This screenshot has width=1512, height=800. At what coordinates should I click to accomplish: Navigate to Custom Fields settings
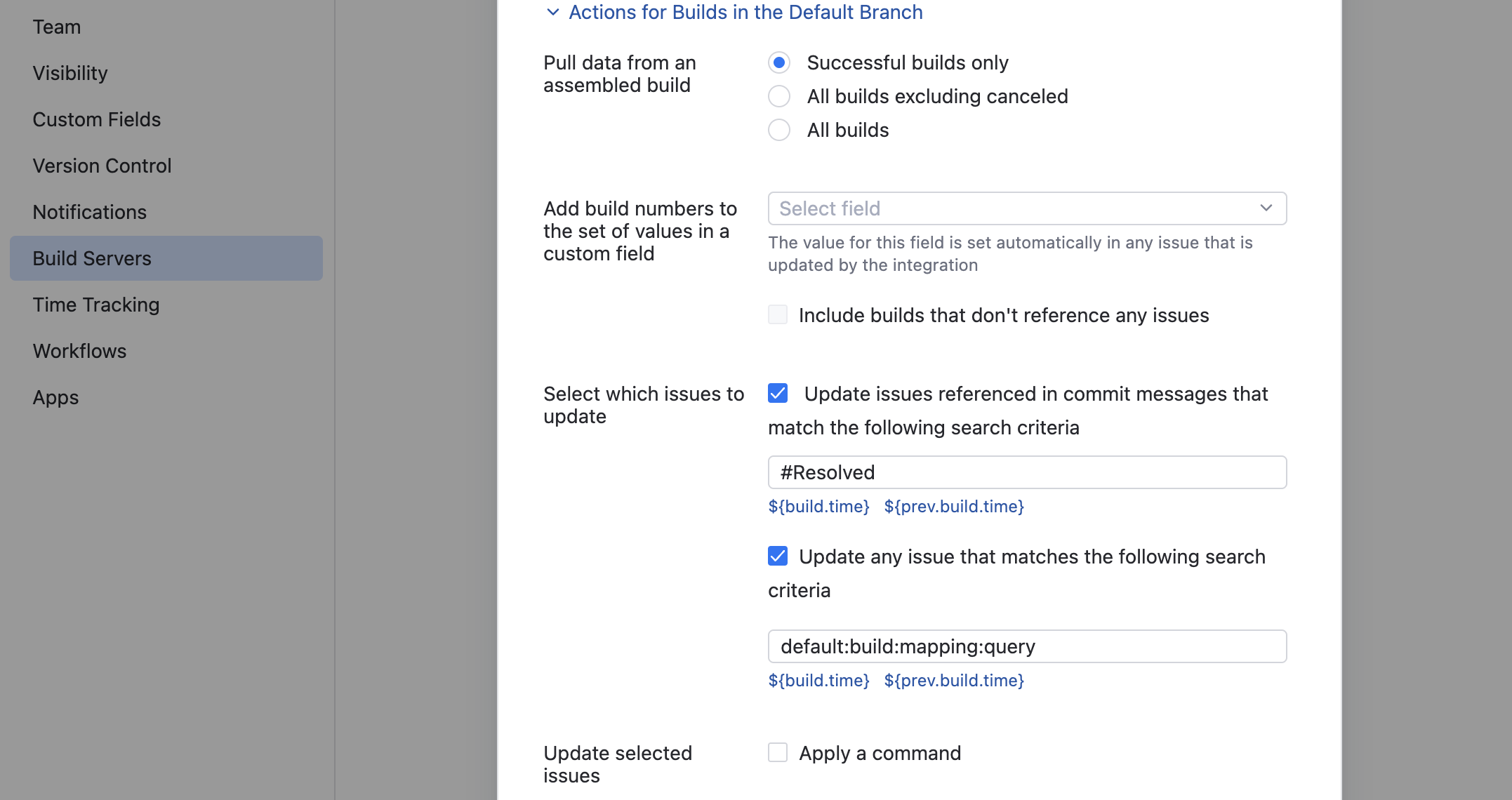97,119
